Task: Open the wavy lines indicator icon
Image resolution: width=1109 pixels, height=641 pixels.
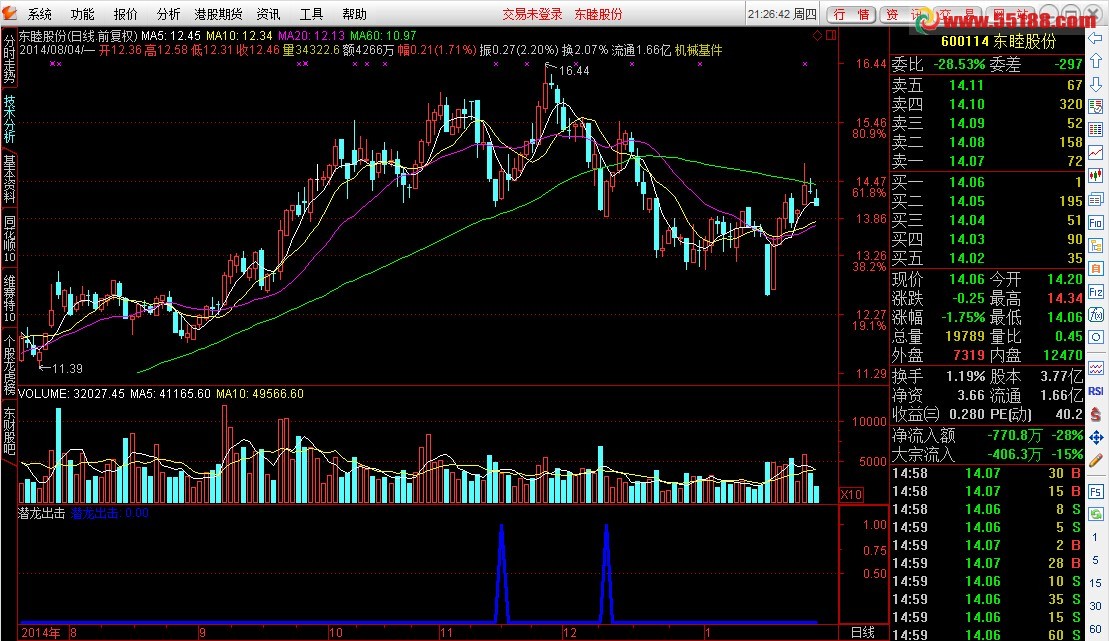Action: coord(1096,368)
